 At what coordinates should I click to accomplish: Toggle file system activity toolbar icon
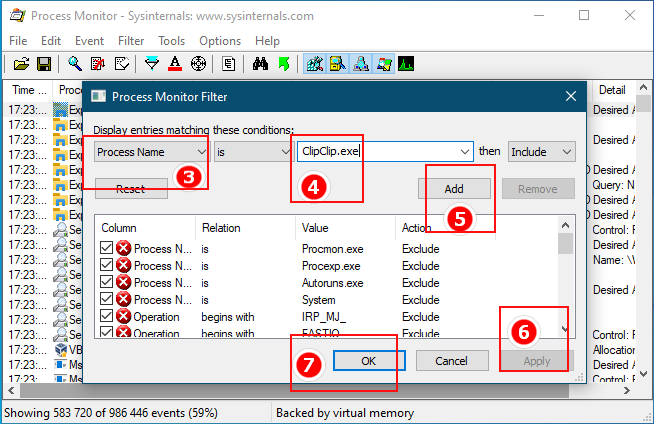click(337, 64)
